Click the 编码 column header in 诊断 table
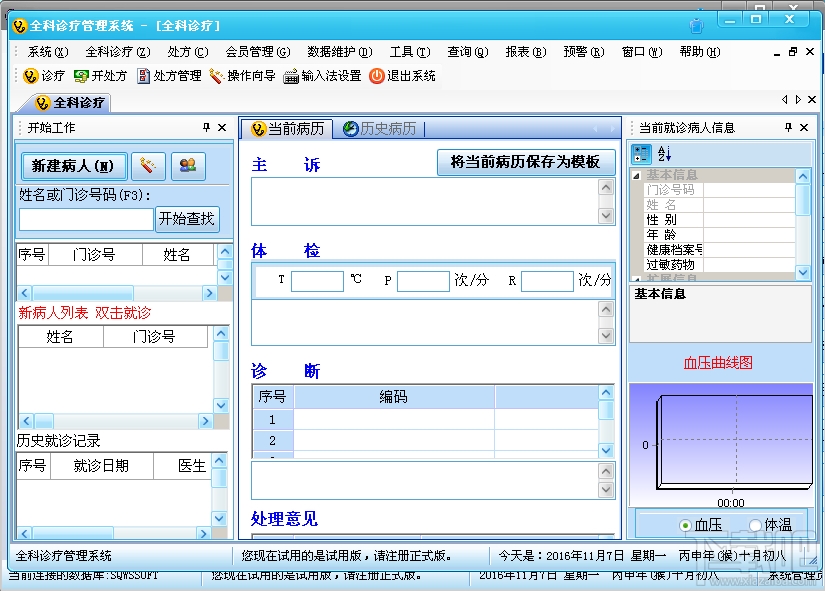Screen dimensions: 825x591 pyautogui.click(x=394, y=397)
